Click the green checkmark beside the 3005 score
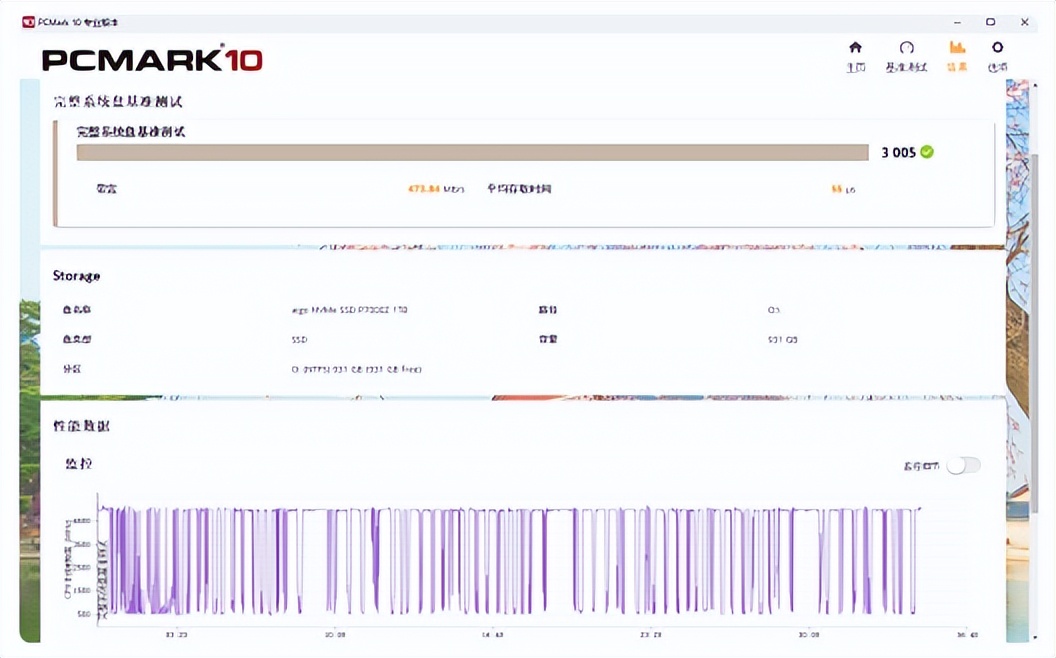Screen dimensions: 1056x658 point(927,152)
